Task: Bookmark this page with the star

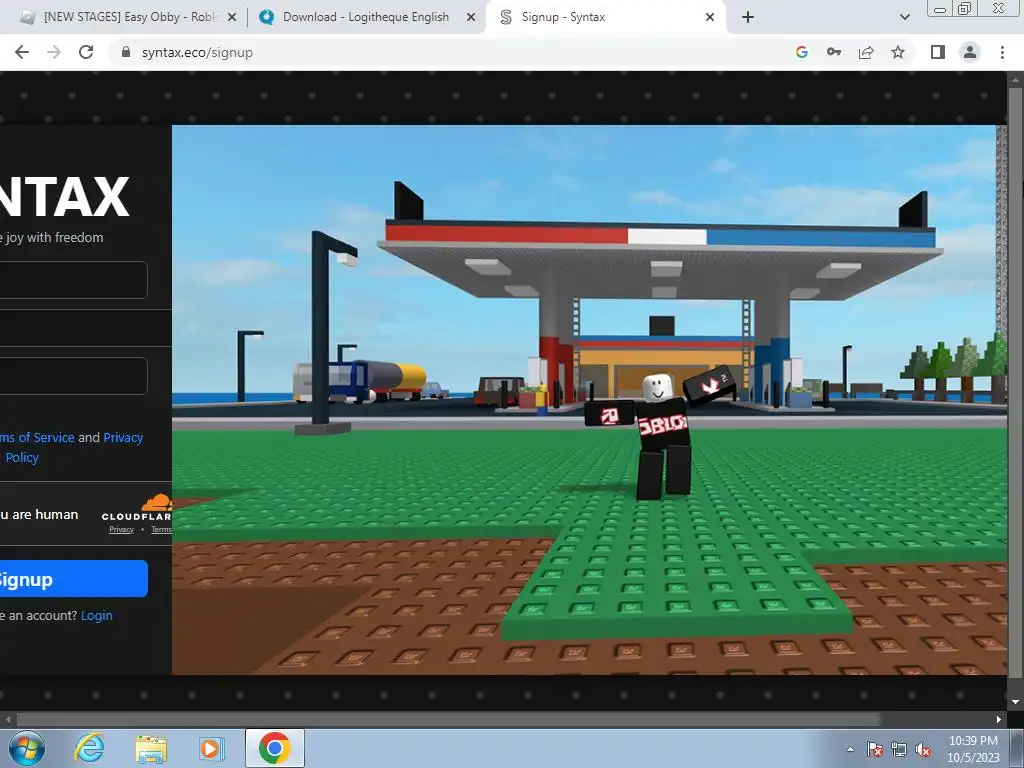Action: [898, 52]
